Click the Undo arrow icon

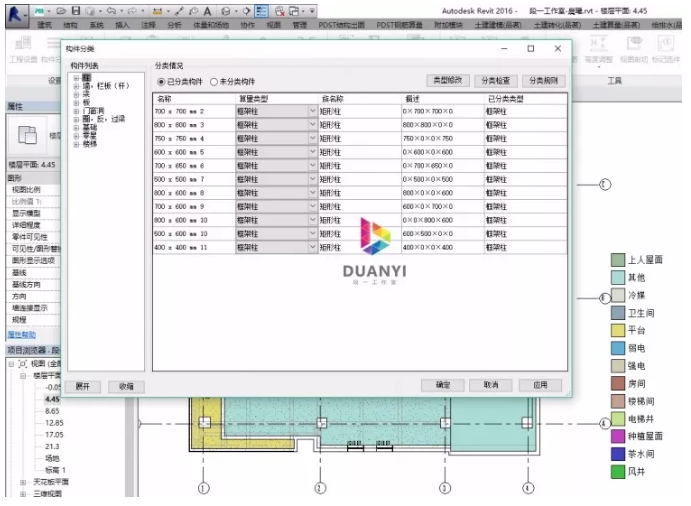click(111, 11)
